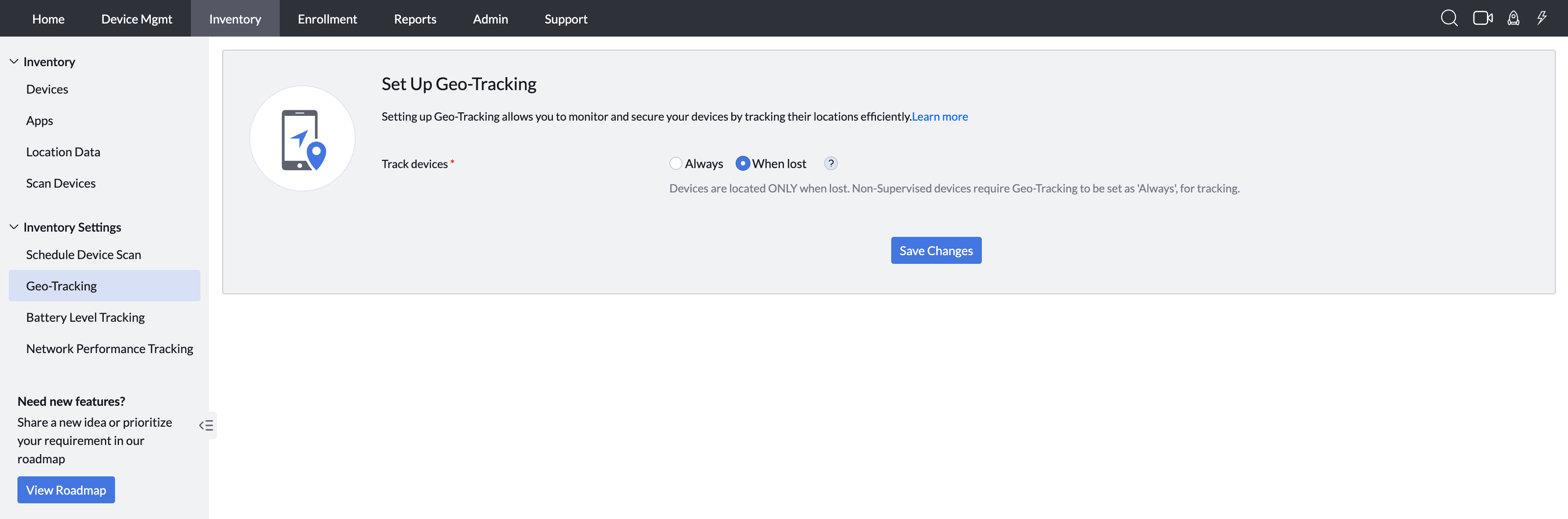Collapse the sidebar with toggle icon
The width and height of the screenshot is (1568, 519).
(206, 425)
